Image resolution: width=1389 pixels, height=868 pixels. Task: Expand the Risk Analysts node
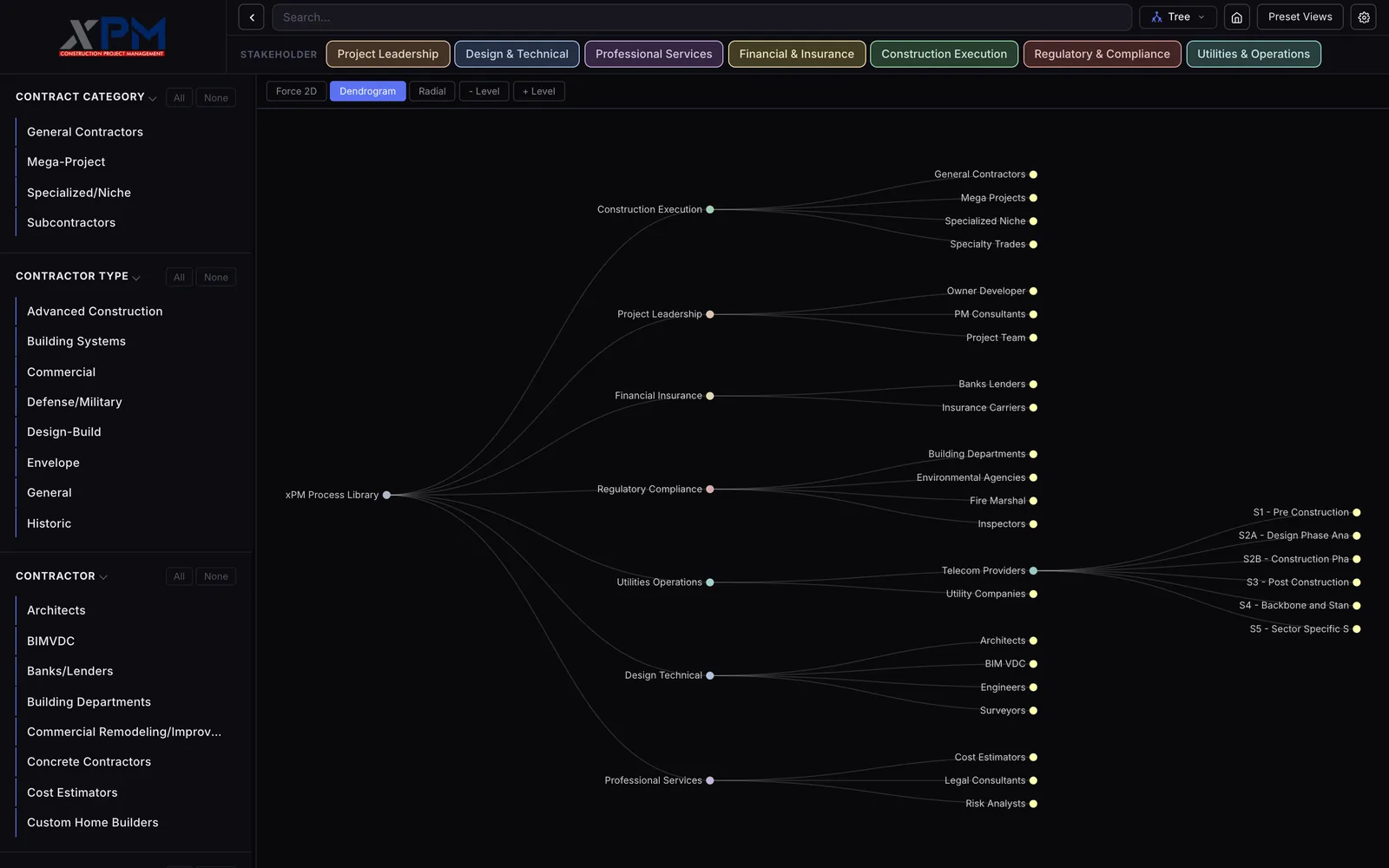(1033, 804)
